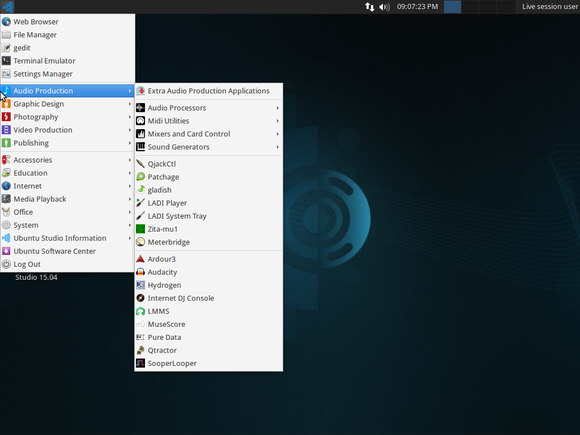Open the Audio Production category
Image resolution: width=580 pixels, height=435 pixels.
coord(67,91)
